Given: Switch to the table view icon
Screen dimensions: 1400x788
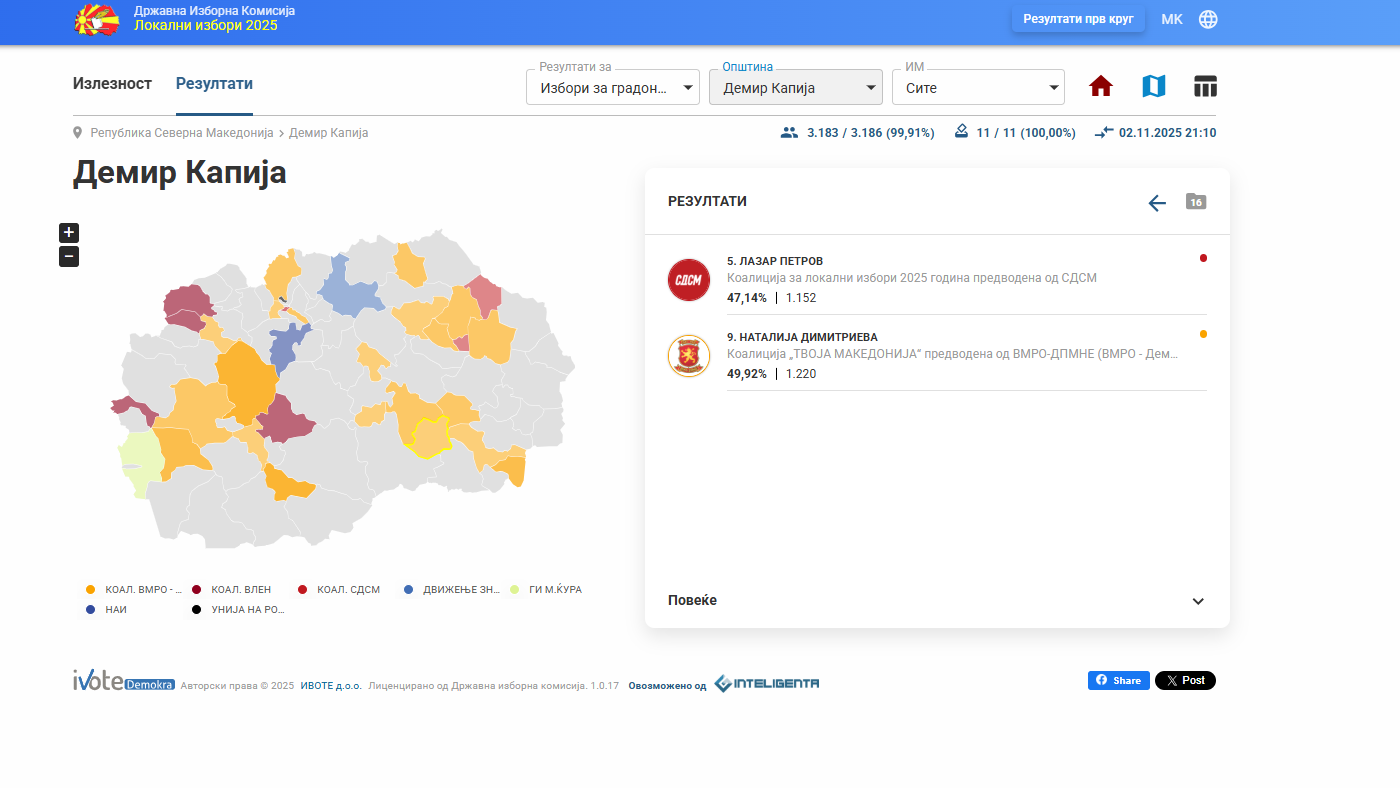Looking at the screenshot, I should point(1205,87).
